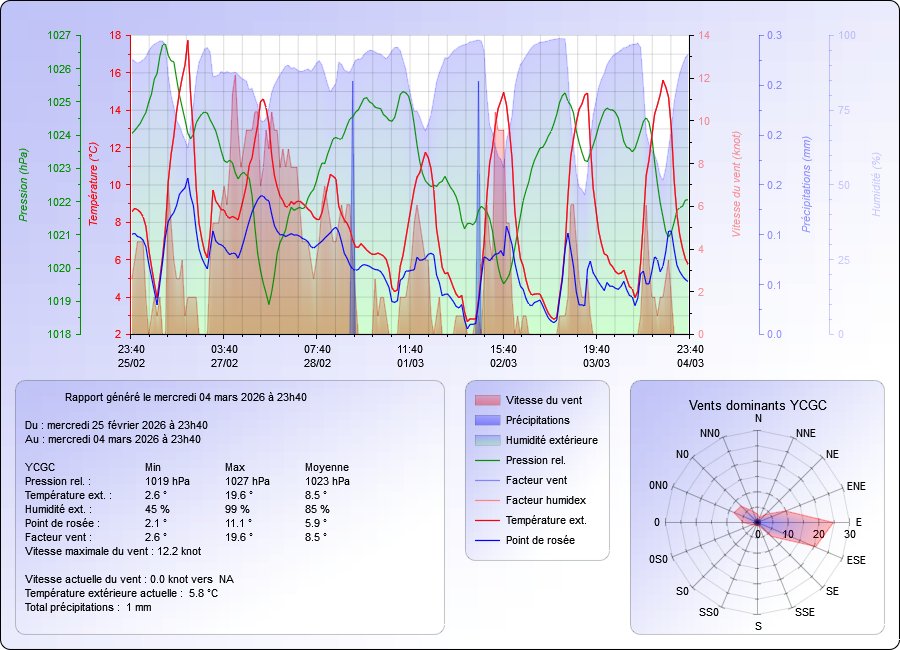Click the Vitesse du vent (knot) axis title
The width and height of the screenshot is (900, 650).
[735, 184]
